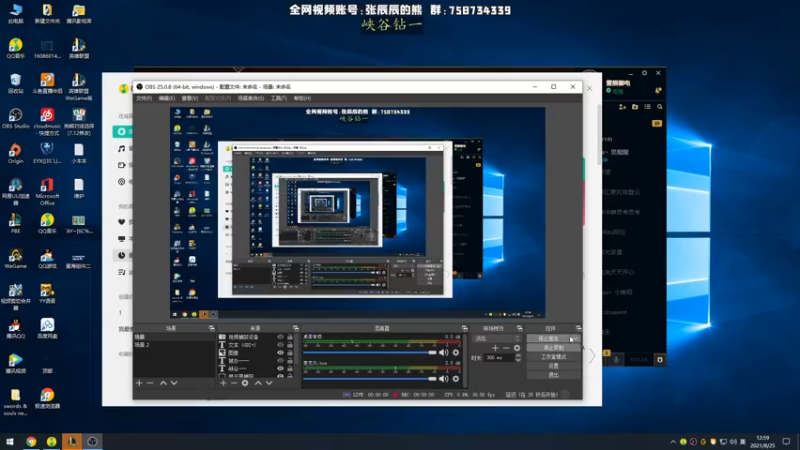Image resolution: width=800 pixels, height=450 pixels.
Task: Open Mic/Aux settings gear
Action: click(x=456, y=379)
